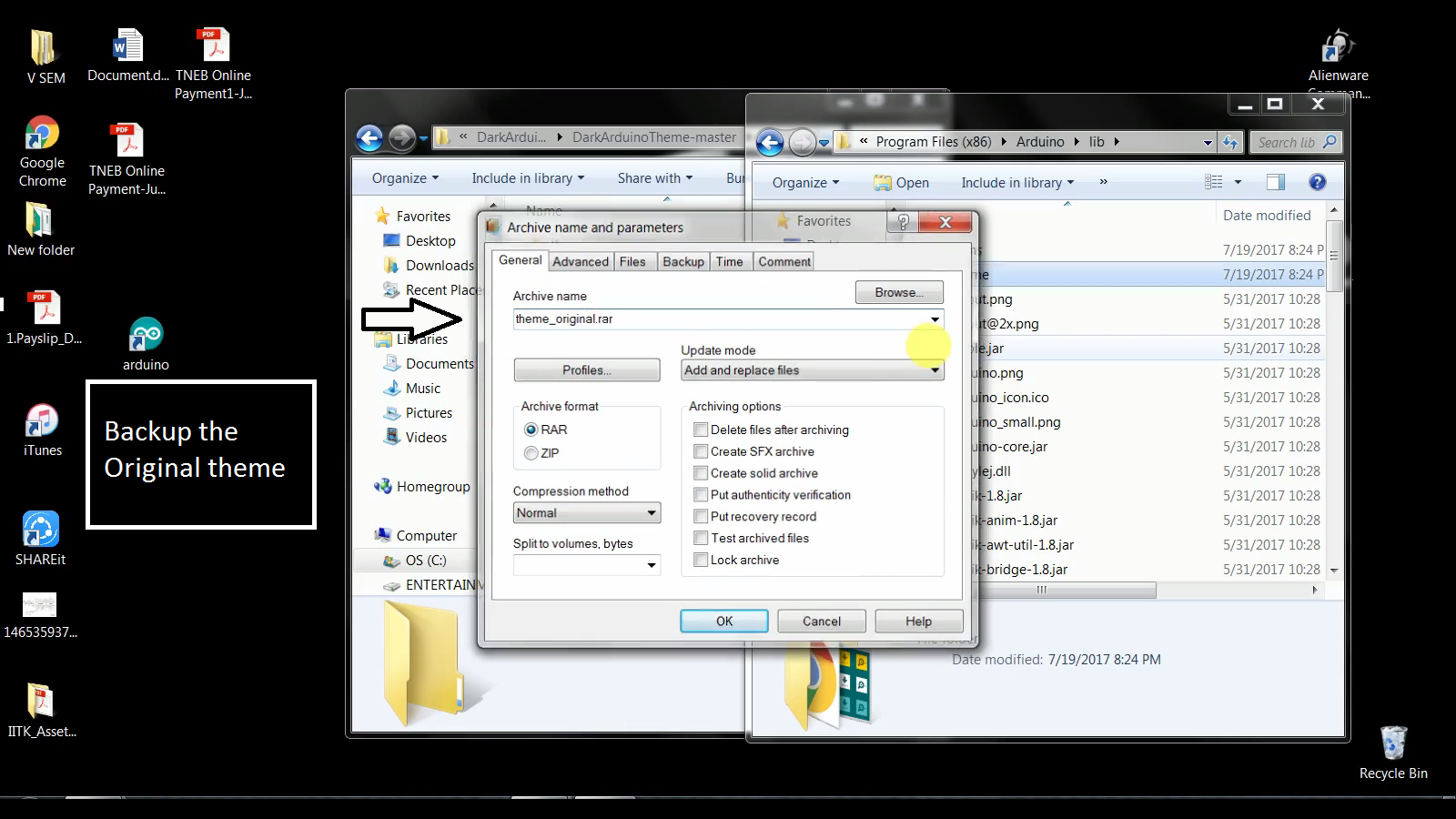1456x819 pixels.
Task: Launch SHAREit from the desktop
Action: point(40,530)
